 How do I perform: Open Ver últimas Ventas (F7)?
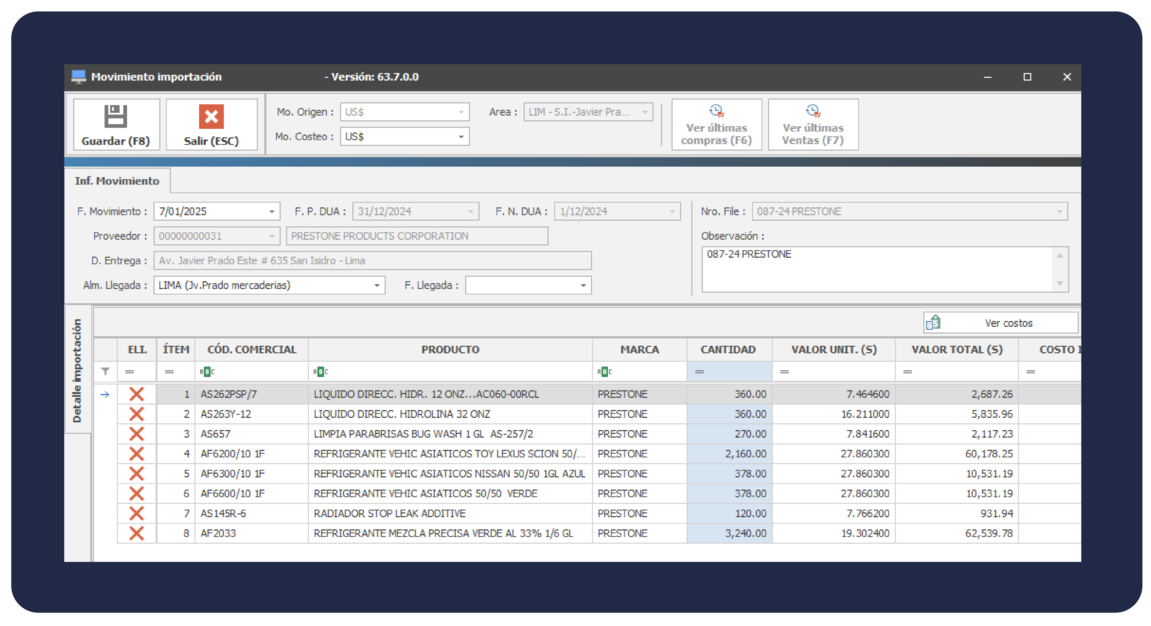[x=812, y=124]
